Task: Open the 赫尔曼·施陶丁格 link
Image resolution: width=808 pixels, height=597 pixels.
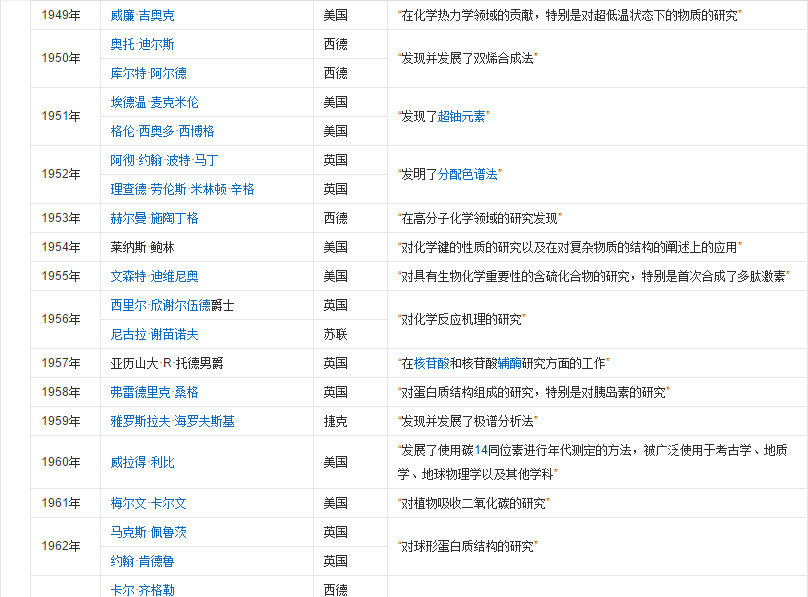Action: click(155, 218)
